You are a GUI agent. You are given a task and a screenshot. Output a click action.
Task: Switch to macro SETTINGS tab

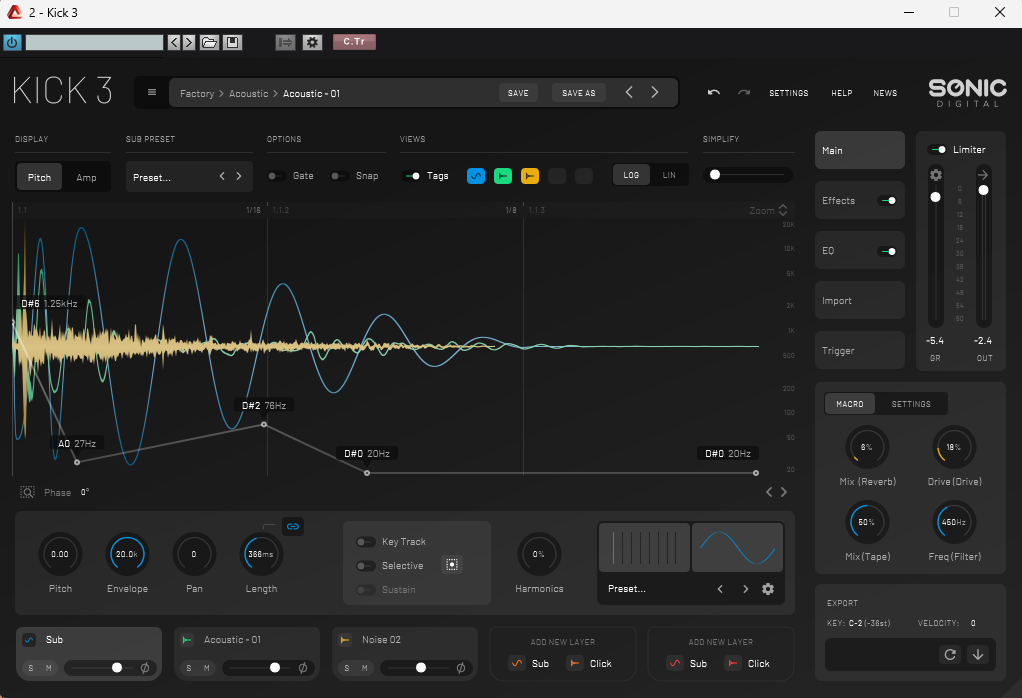pyautogui.click(x=911, y=404)
